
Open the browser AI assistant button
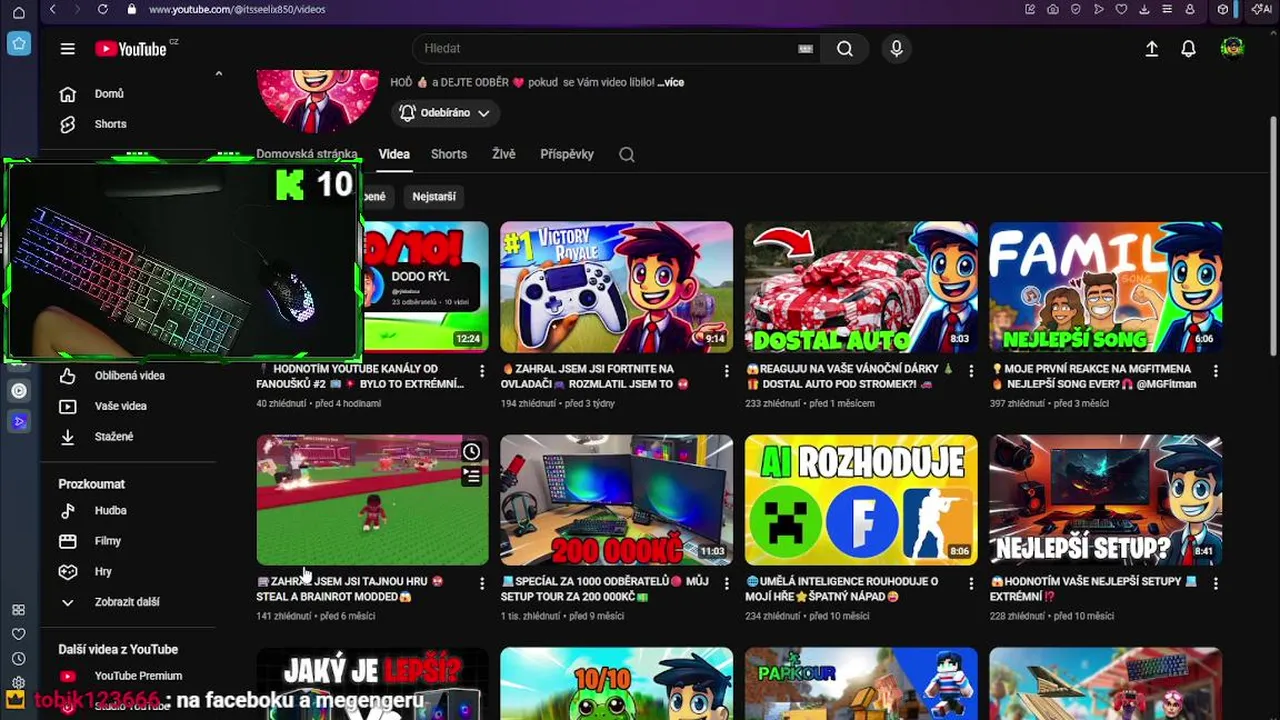1262,9
